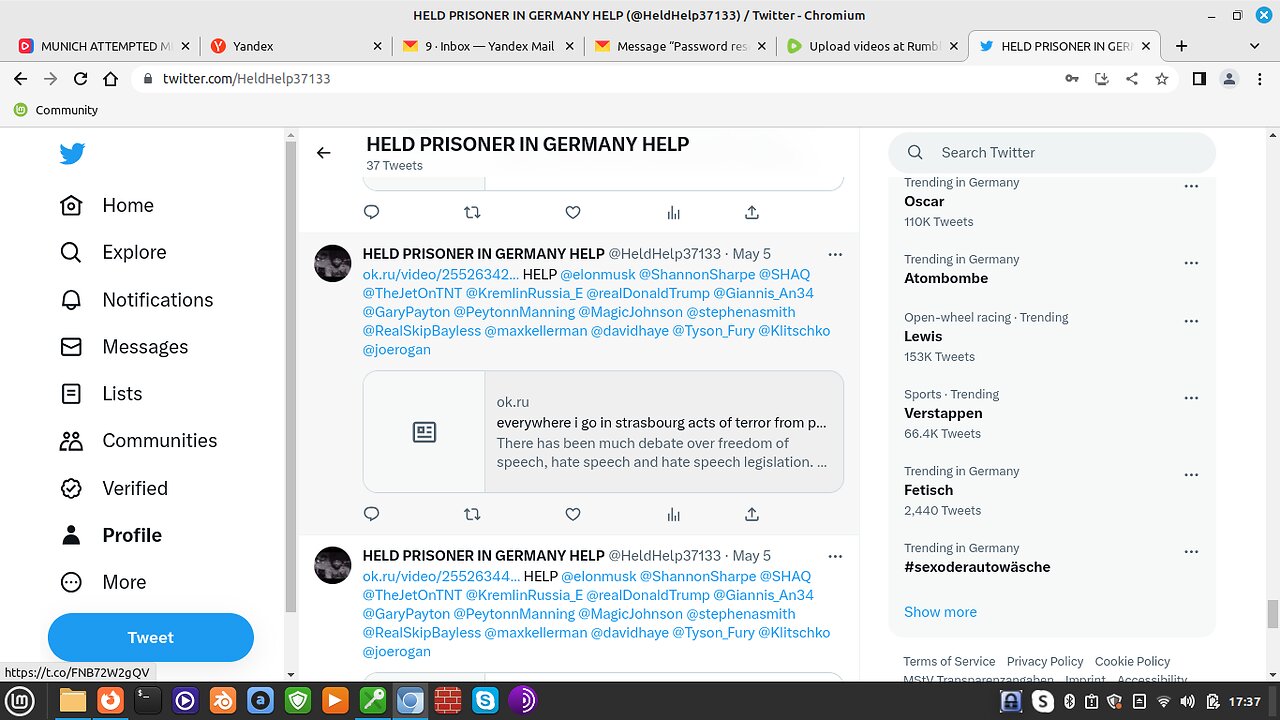Viewport: 1280px width, 720px height.
Task: Click Show more under trends
Action: 940,612
